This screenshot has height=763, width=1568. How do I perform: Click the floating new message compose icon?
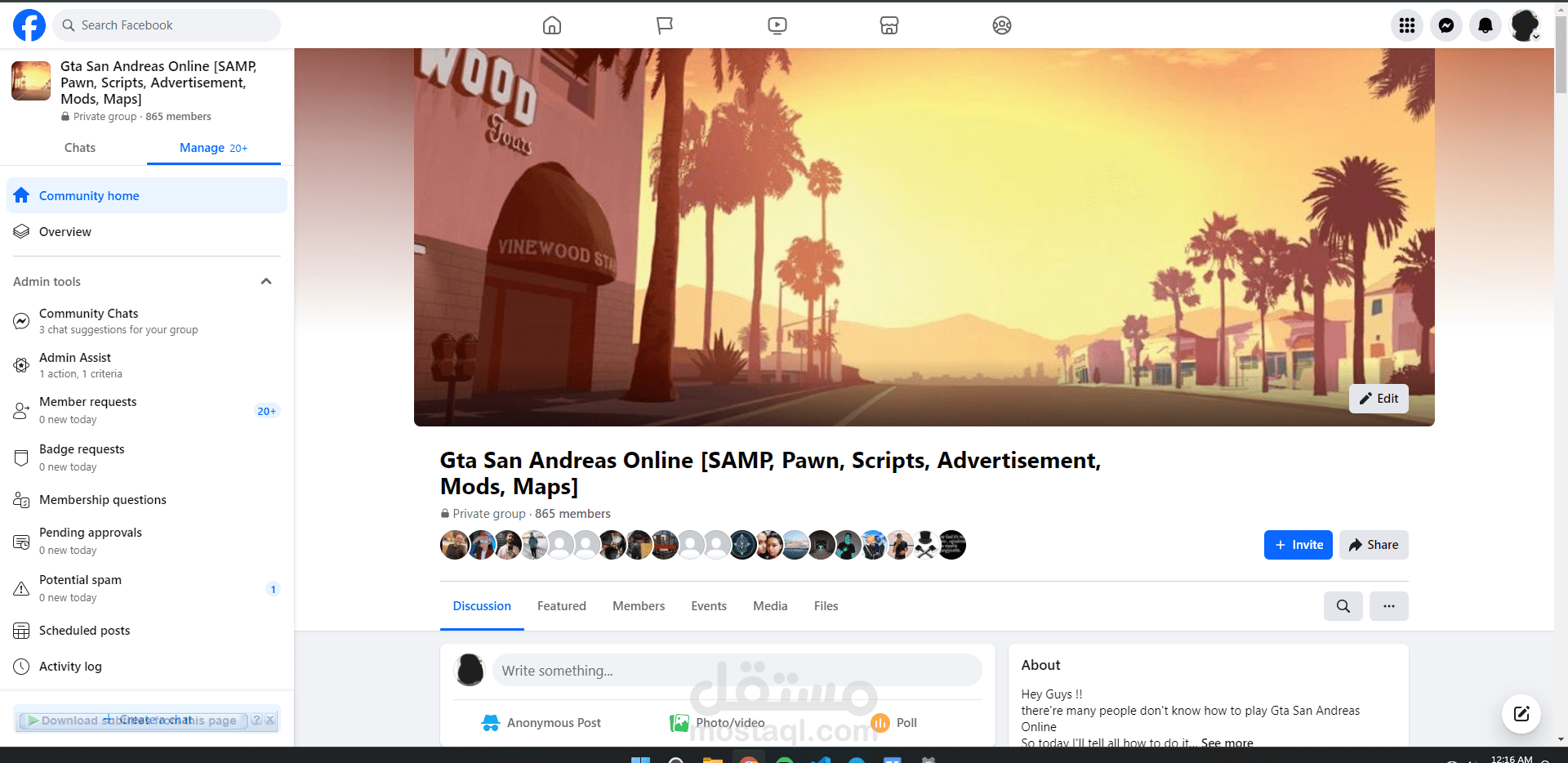click(1521, 714)
